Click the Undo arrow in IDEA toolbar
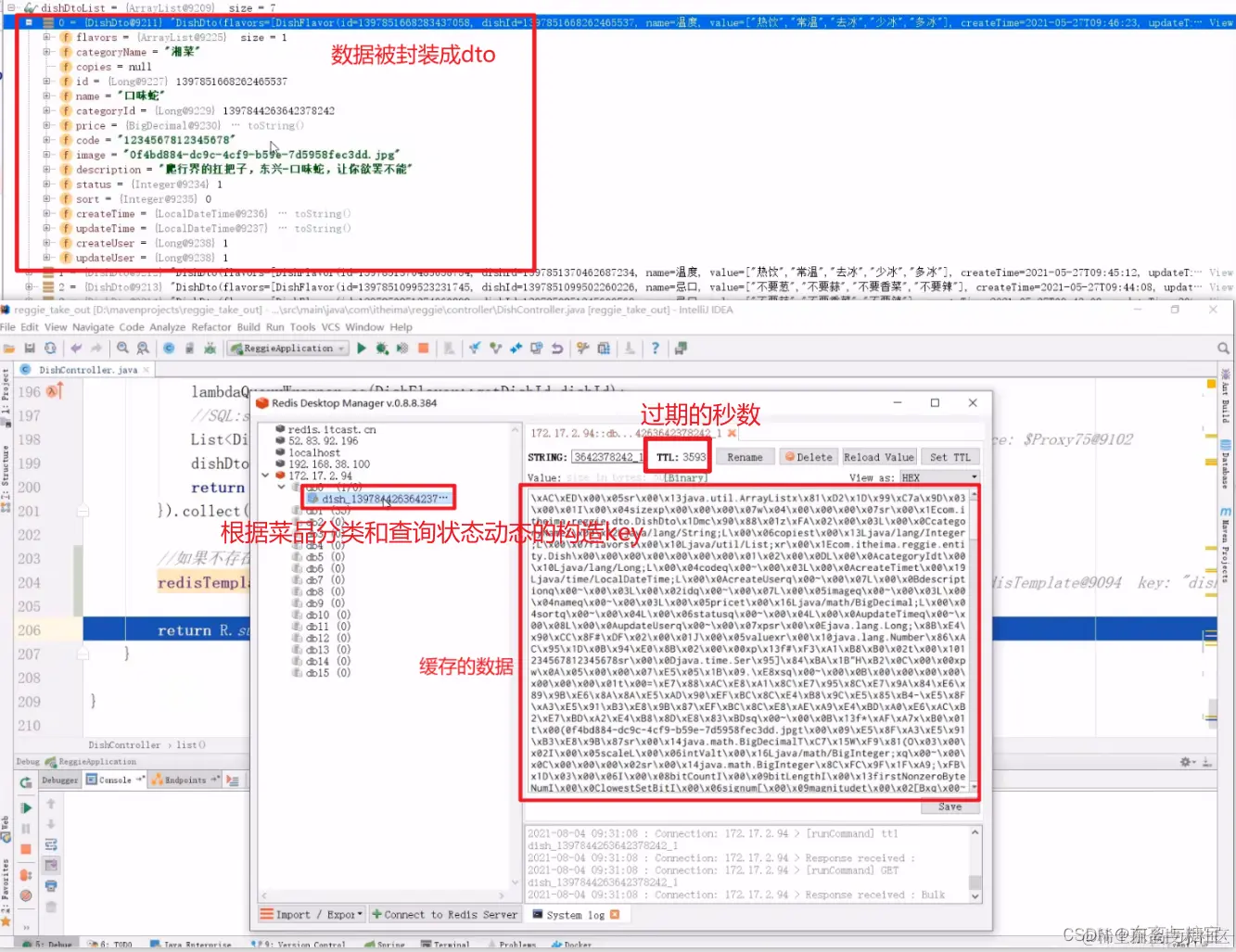Viewport: 1236px width, 952px height. 76,349
